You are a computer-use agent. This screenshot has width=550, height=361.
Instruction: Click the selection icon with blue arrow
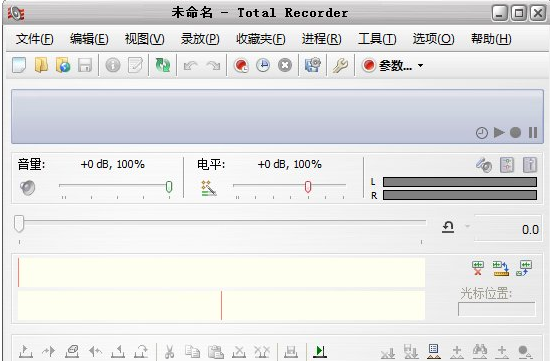click(524, 268)
